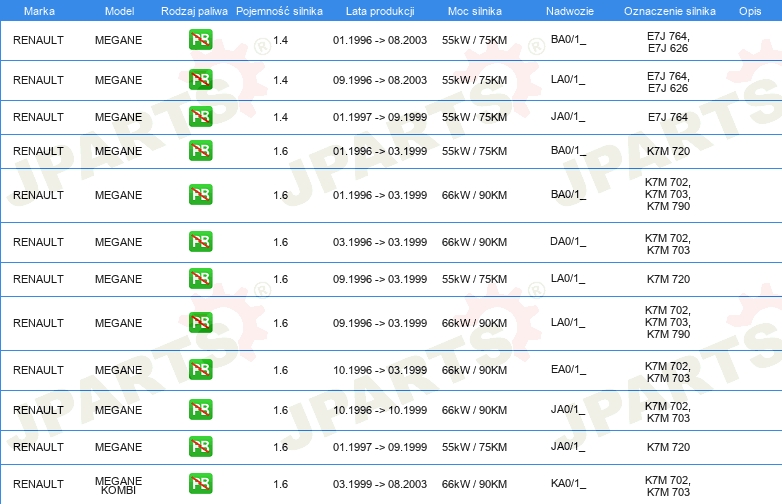Select 1.6 capacity in the EA0/1_ row
The image size is (782, 504).
point(280,370)
